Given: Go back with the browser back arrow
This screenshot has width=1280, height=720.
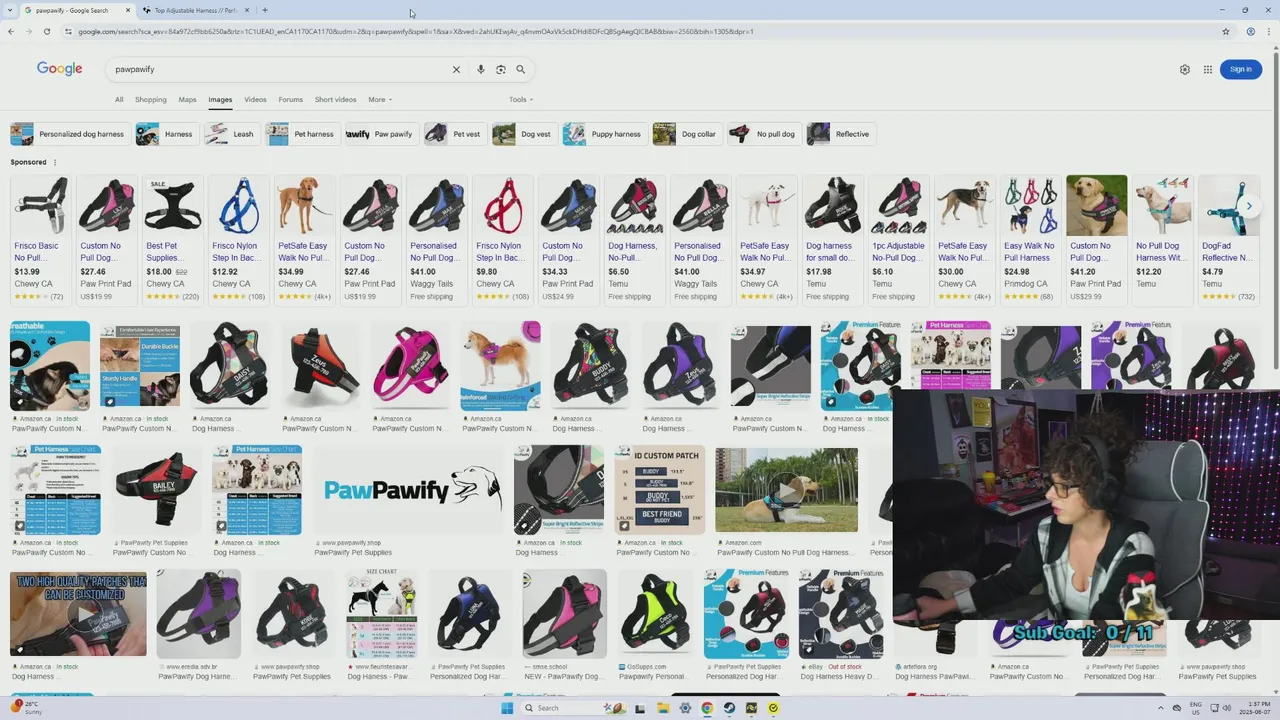Looking at the screenshot, I should (10, 31).
